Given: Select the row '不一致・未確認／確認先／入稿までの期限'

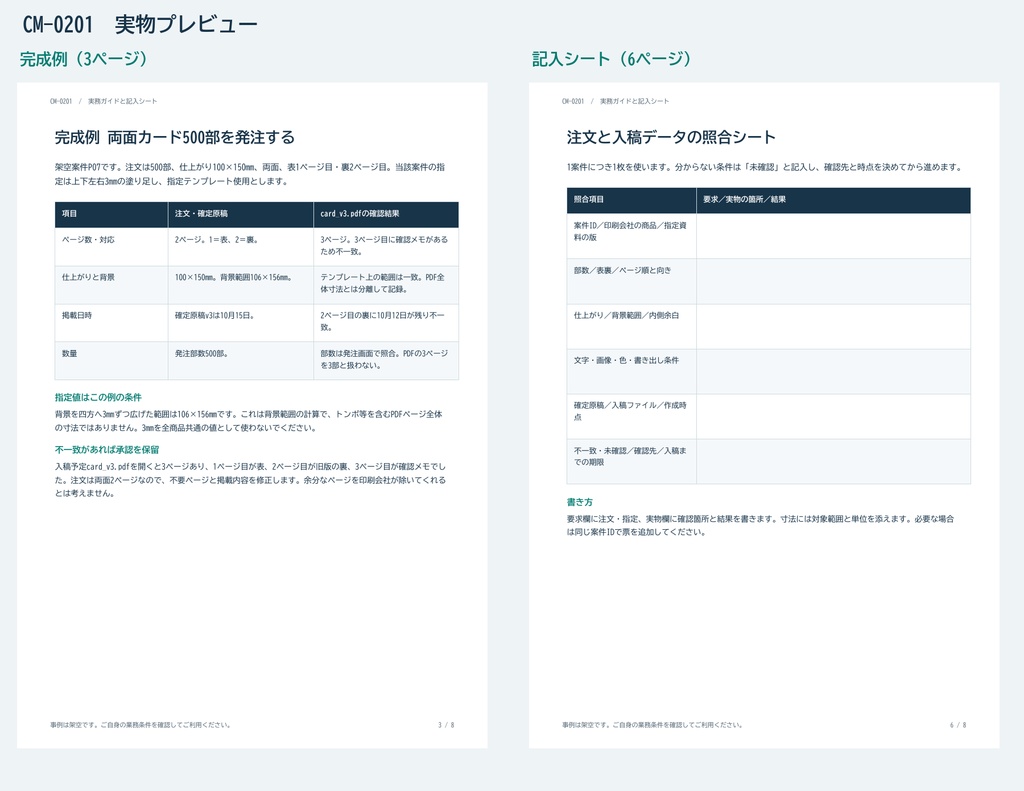Looking at the screenshot, I should (x=769, y=461).
